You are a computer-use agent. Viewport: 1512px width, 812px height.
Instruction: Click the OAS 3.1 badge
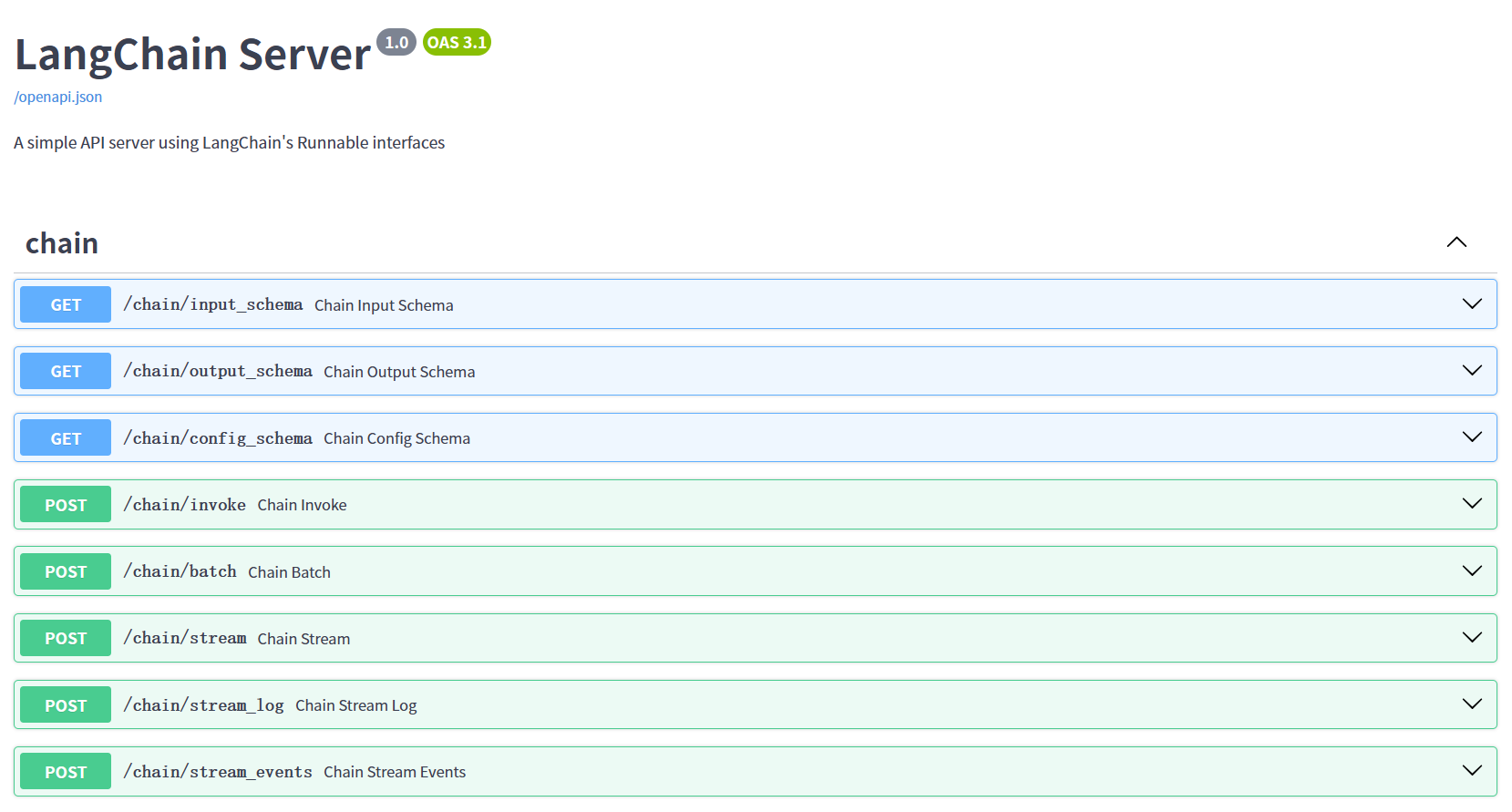tap(457, 42)
